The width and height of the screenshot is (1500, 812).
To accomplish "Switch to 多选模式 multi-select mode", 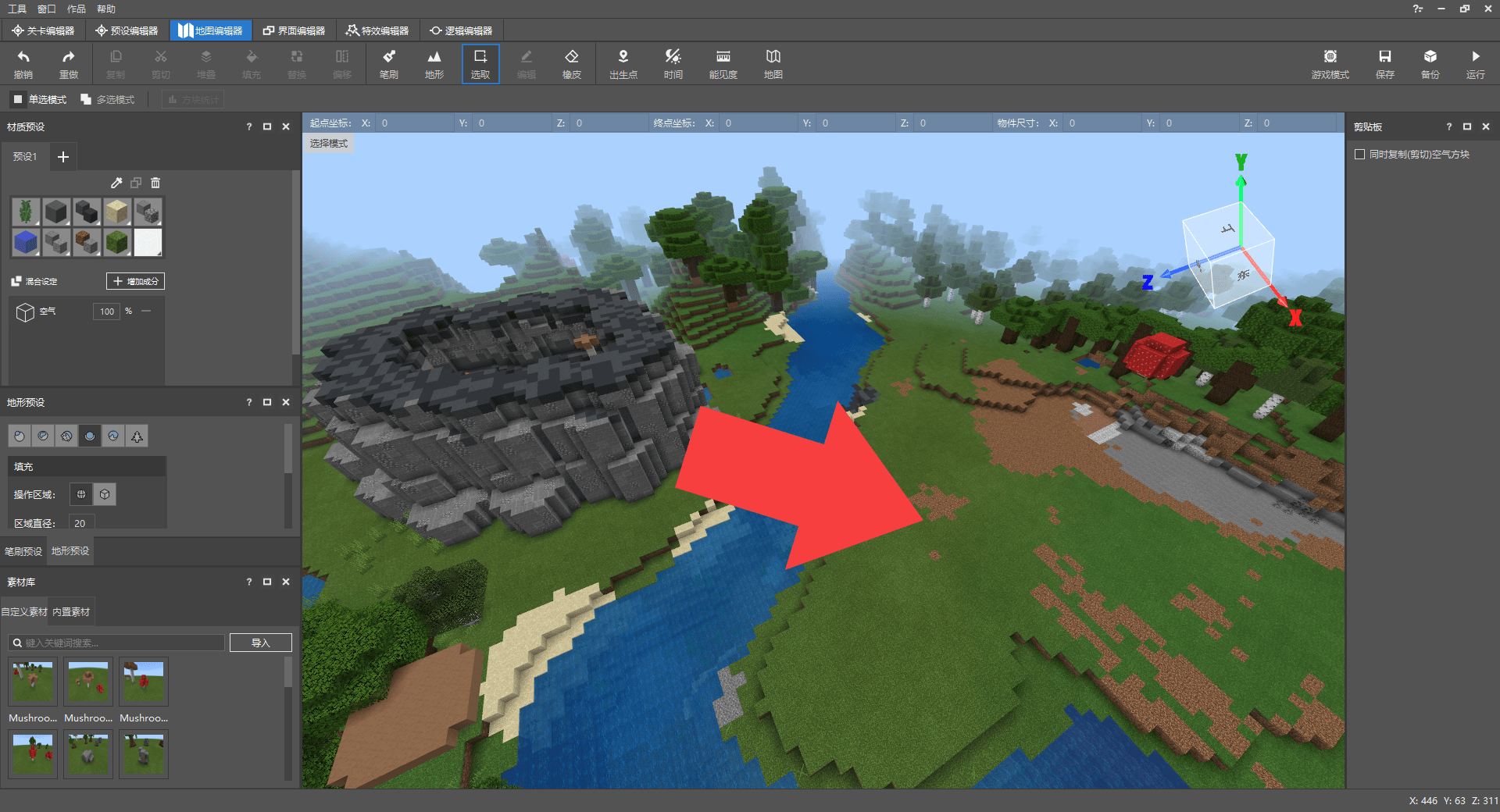I will click(x=108, y=99).
